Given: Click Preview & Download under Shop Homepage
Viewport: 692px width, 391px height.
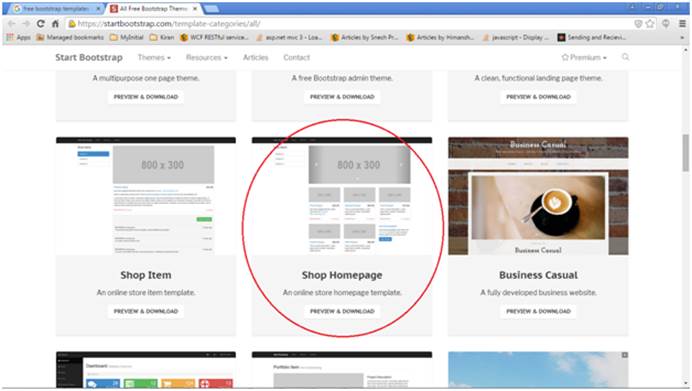Looking at the screenshot, I should click(x=342, y=311).
